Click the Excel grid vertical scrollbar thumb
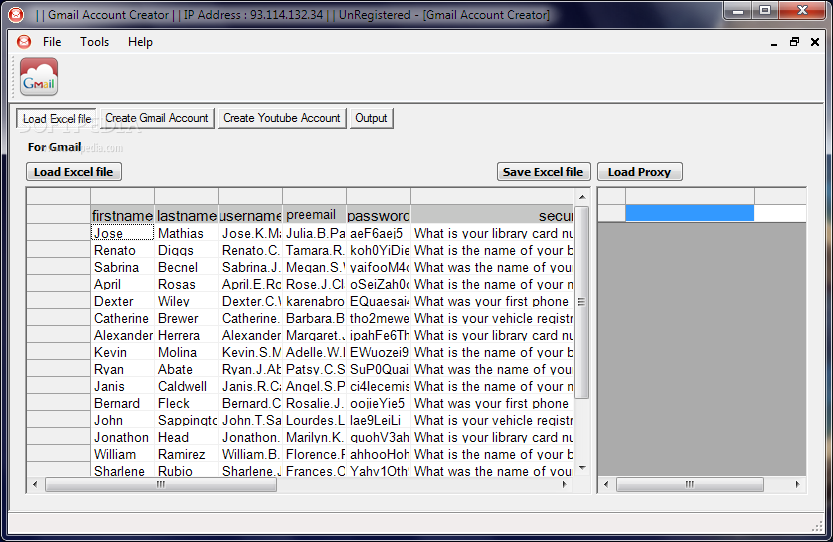The height and width of the screenshot is (542, 833). pyautogui.click(x=582, y=302)
